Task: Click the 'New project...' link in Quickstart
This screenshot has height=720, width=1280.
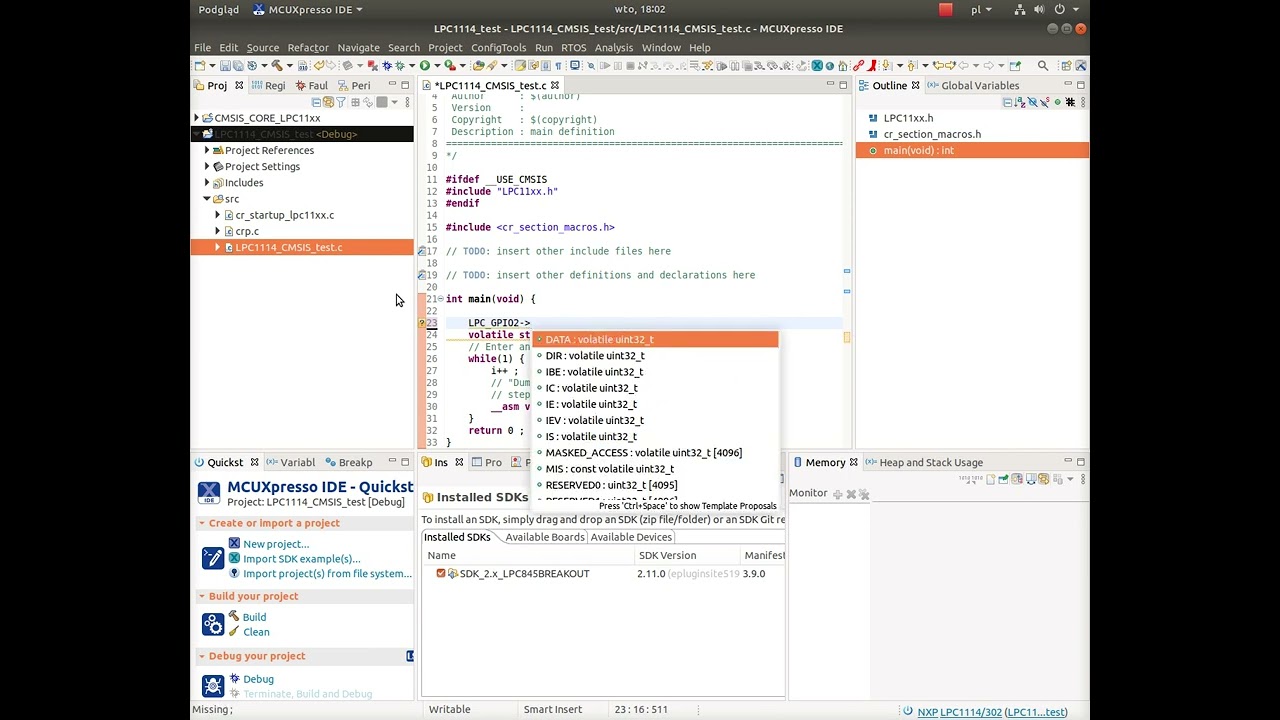Action: coord(275,544)
